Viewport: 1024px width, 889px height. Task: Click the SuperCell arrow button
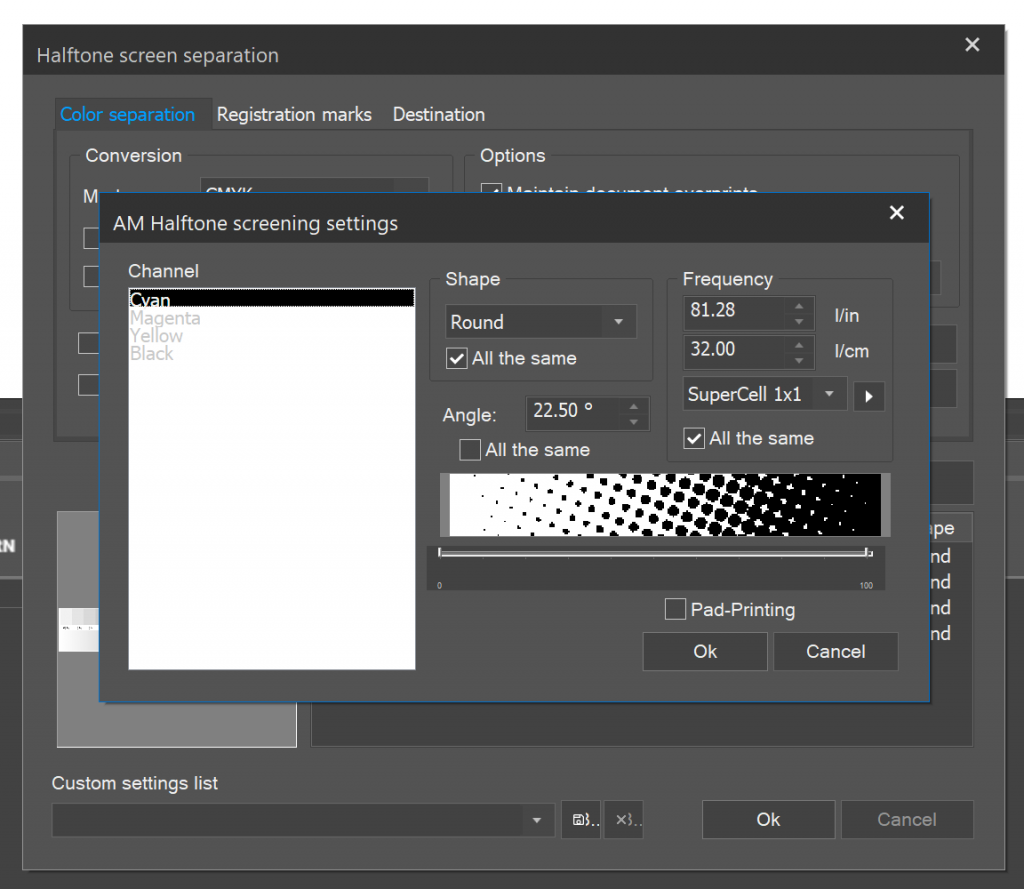[868, 395]
